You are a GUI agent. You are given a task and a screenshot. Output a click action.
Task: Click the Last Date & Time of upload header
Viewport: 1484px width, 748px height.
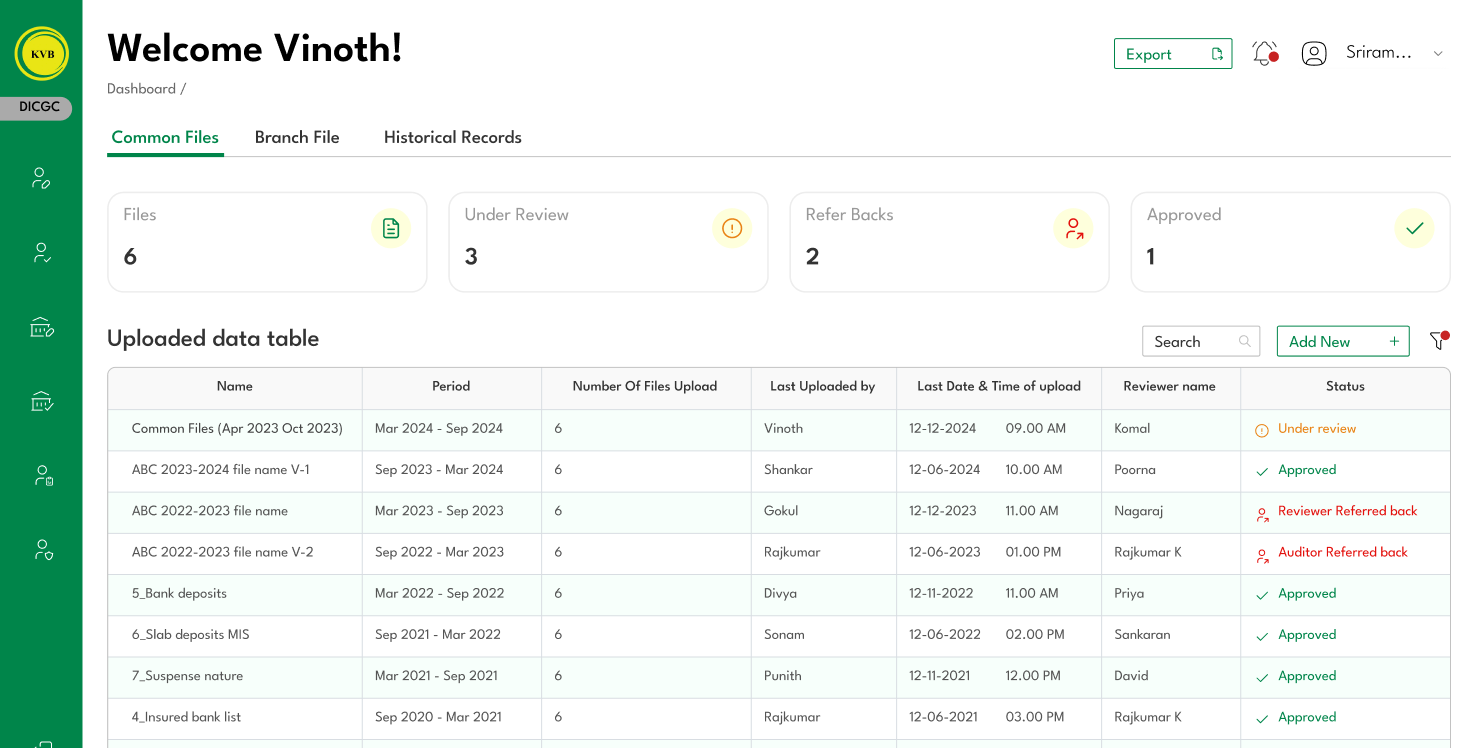coord(999,387)
